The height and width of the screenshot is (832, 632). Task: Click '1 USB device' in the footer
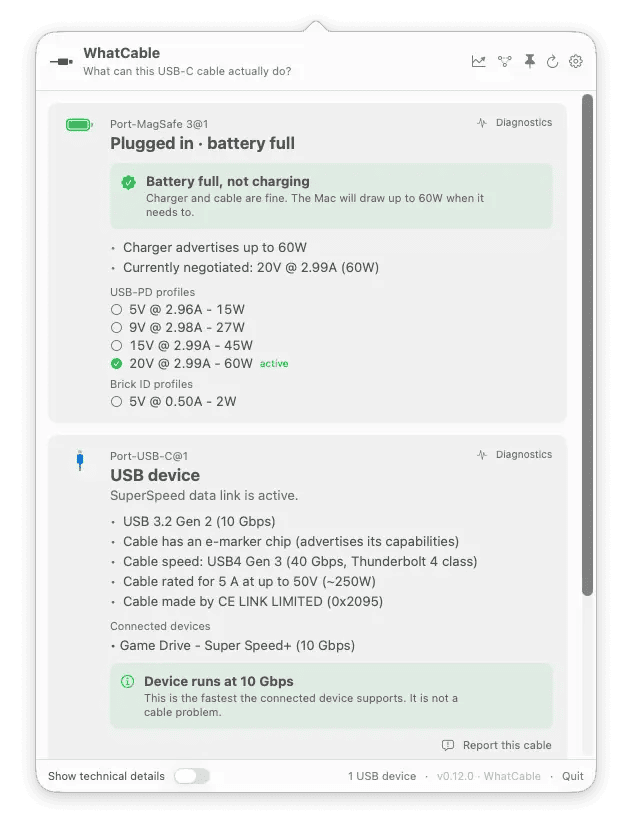point(382,776)
